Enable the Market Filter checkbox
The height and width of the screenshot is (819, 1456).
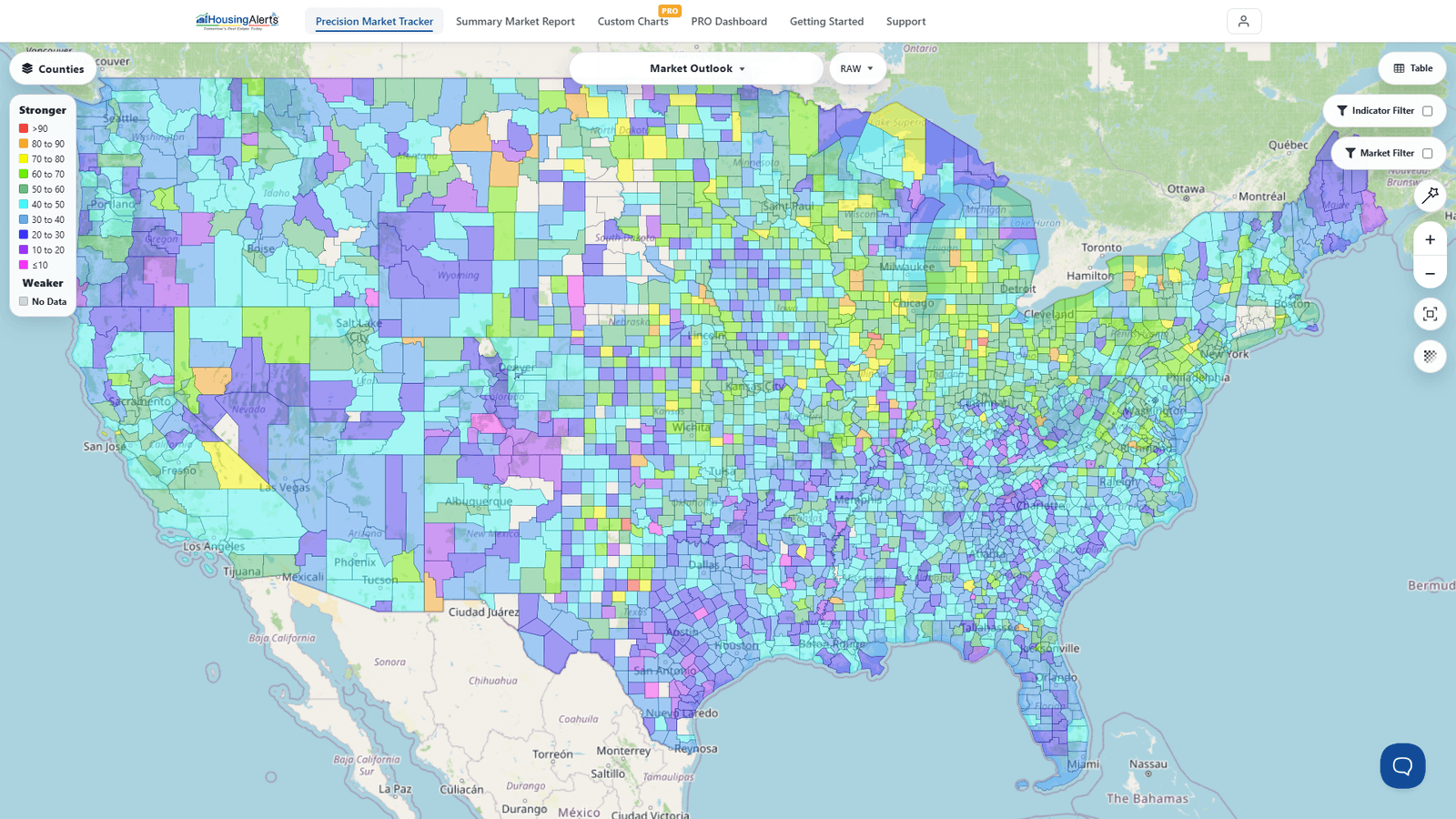(1428, 153)
